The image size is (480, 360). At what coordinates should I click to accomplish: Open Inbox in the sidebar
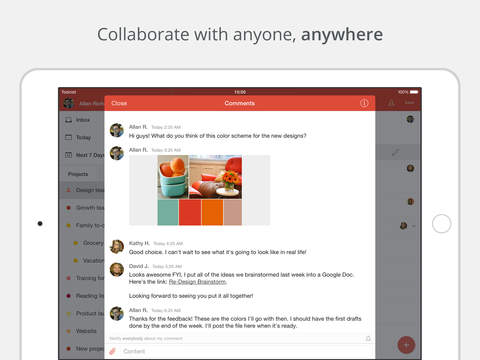[x=82, y=120]
